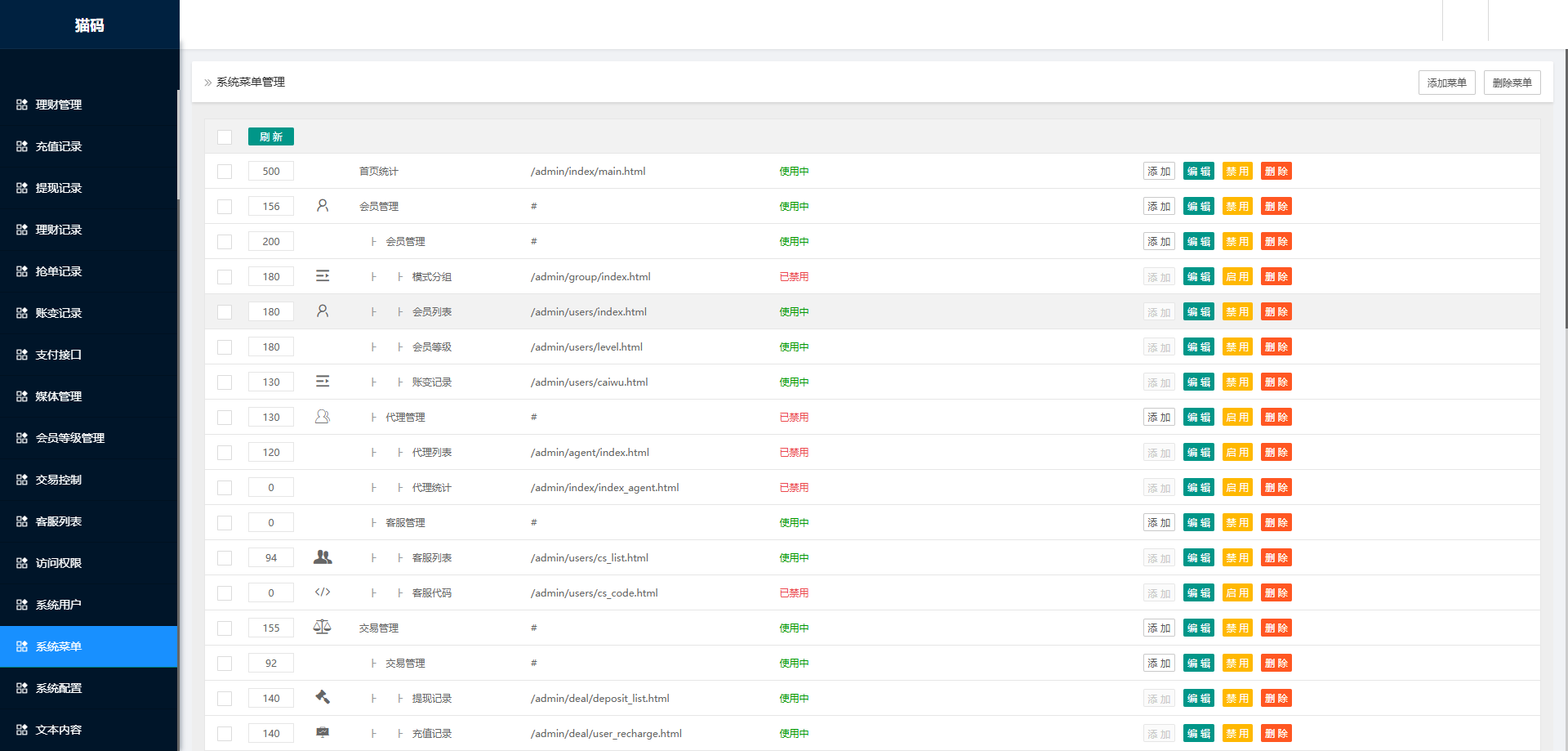Select the 会员列表 person icon
This screenshot has height=751, width=1568.
323,311
